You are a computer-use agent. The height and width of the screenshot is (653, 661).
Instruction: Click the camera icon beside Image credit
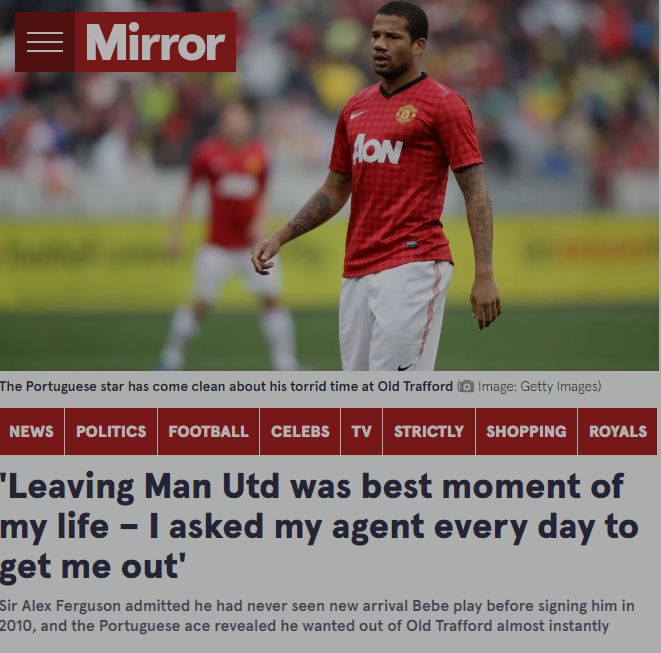click(466, 386)
